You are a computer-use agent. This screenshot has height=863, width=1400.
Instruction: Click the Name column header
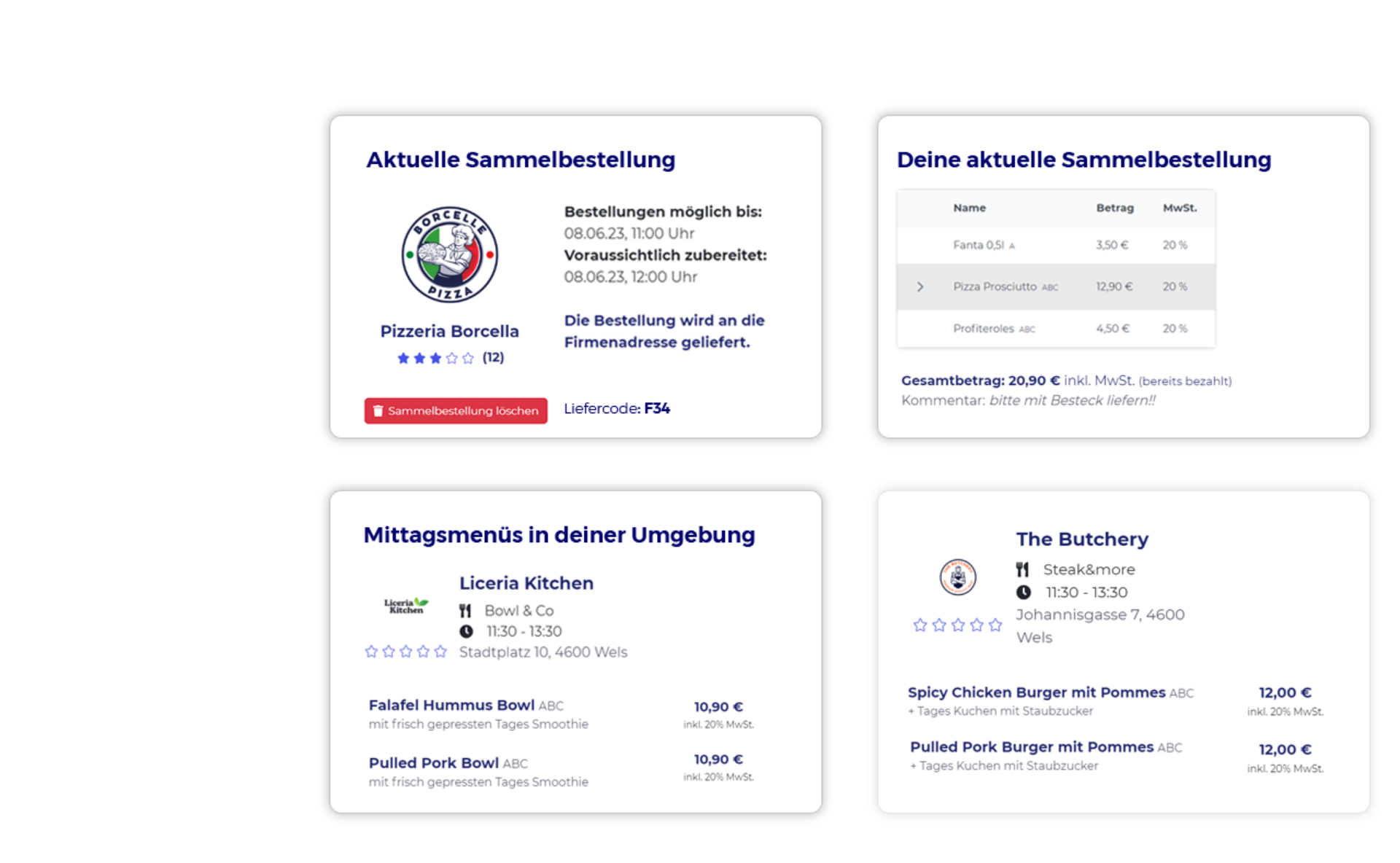[969, 208]
